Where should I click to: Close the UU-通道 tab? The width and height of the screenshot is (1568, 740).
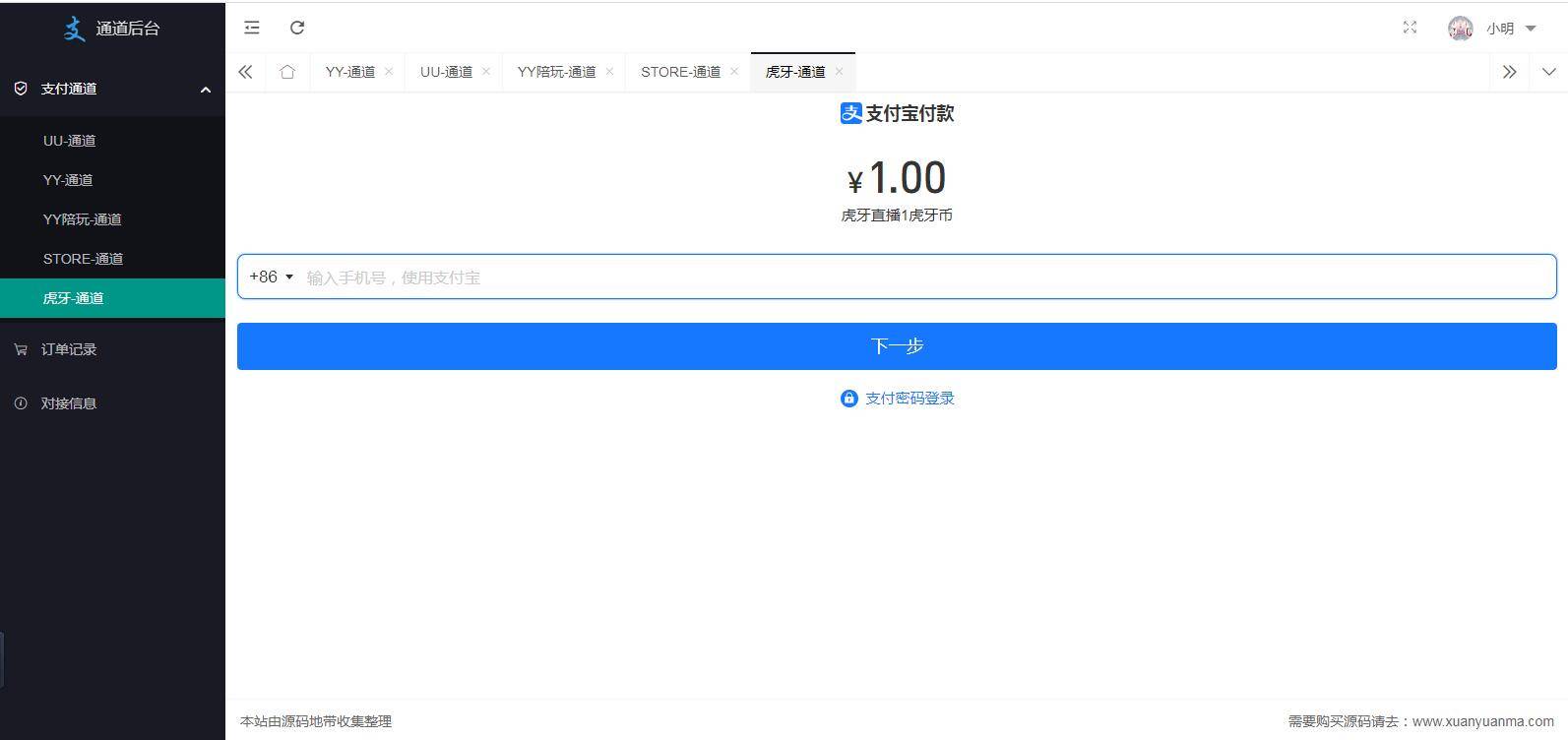pos(486,72)
